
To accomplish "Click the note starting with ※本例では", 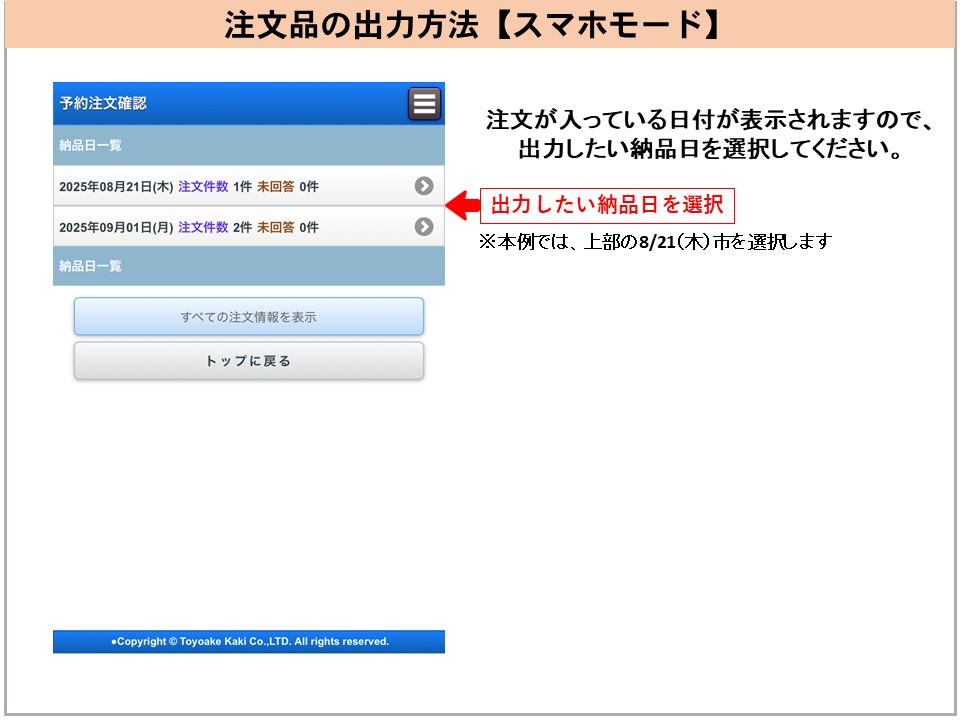I will (x=655, y=242).
